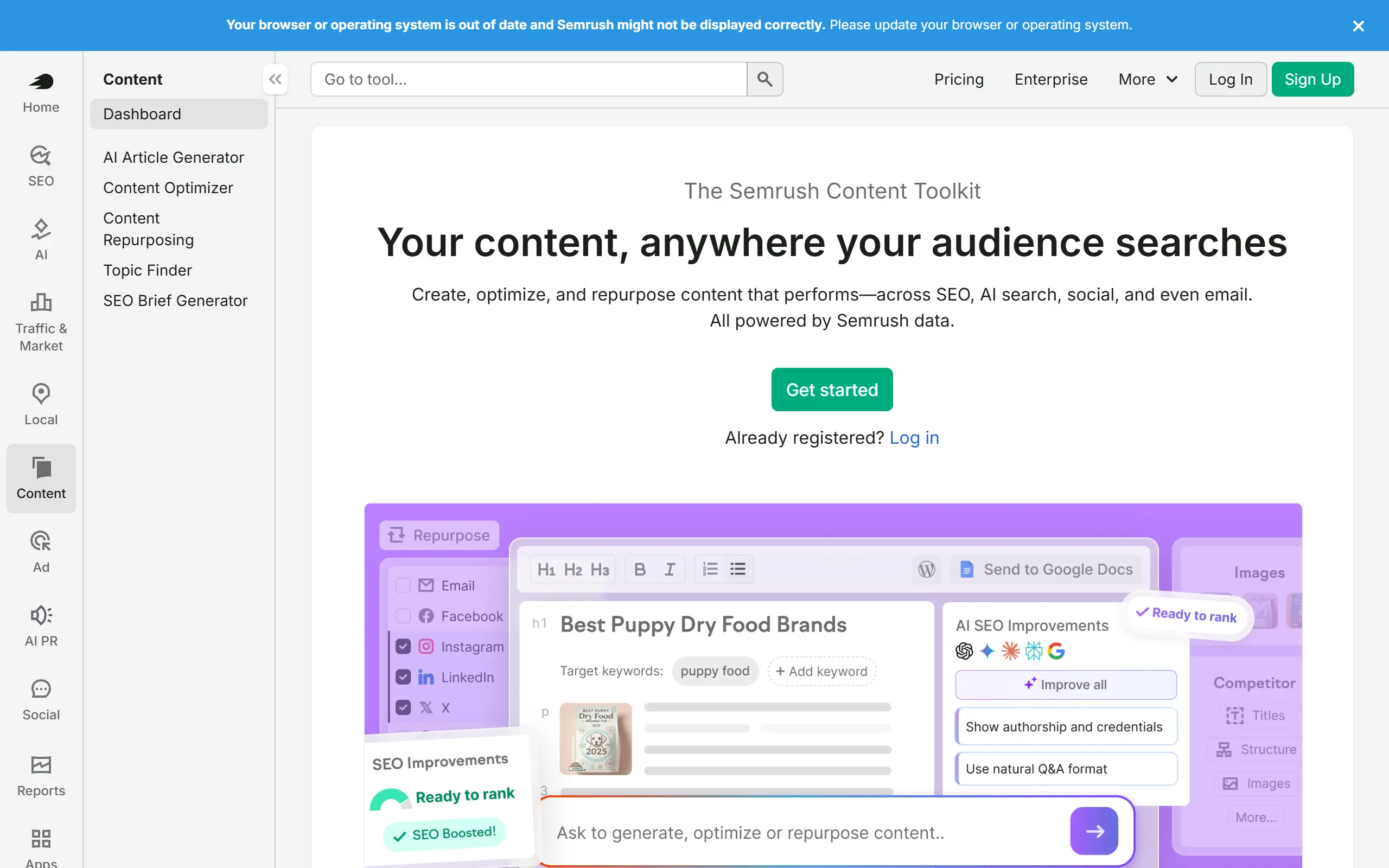Toggle bold formatting

tap(639, 570)
